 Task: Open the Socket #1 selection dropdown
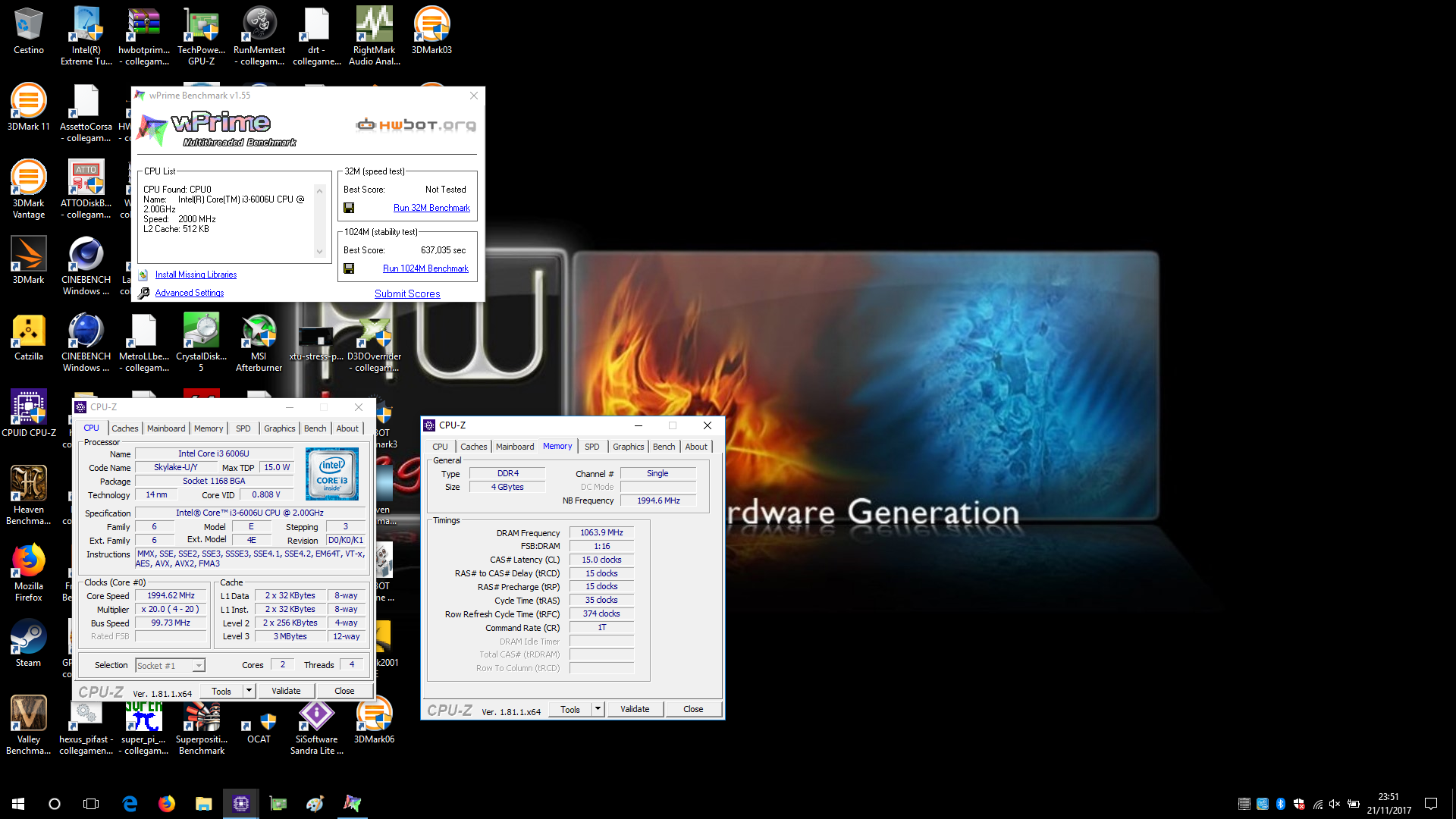(x=170, y=665)
